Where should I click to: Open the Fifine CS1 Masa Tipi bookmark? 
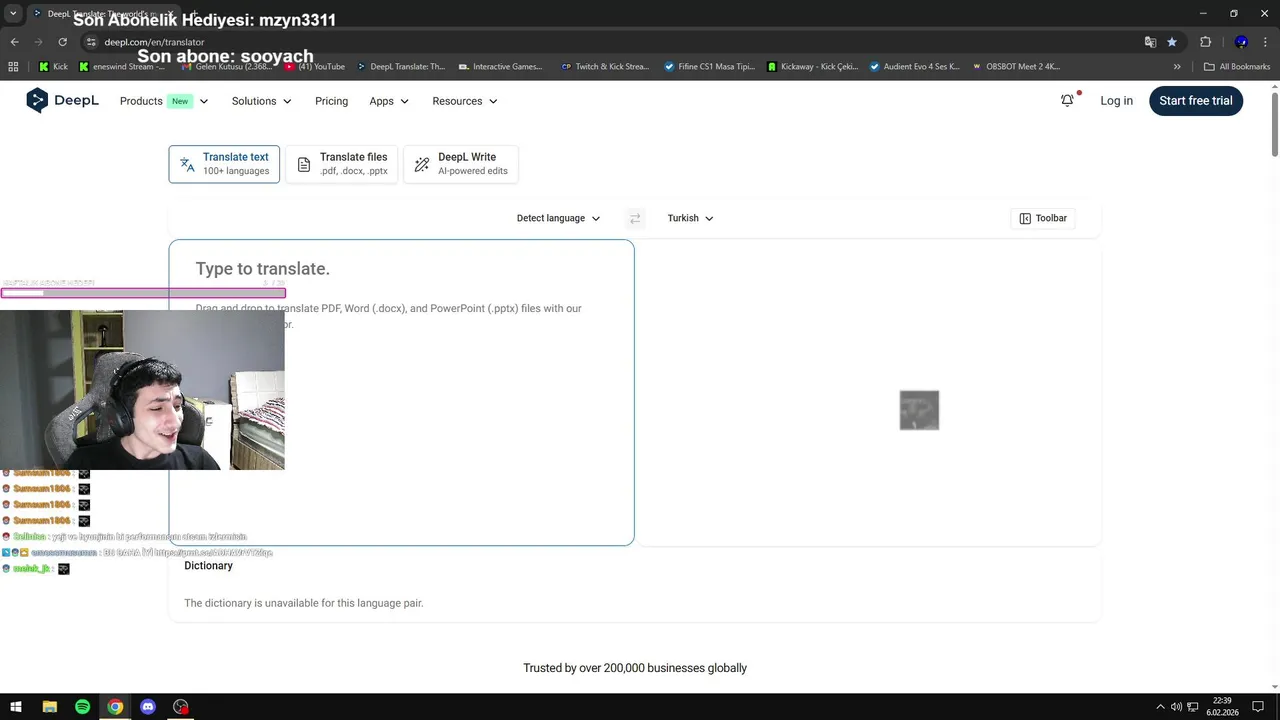point(710,67)
